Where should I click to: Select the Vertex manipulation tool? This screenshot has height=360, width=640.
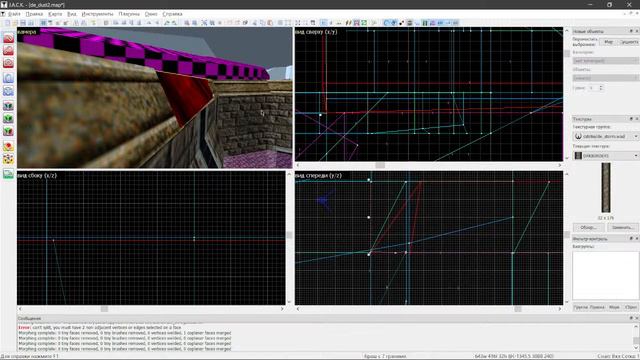pyautogui.click(x=8, y=159)
